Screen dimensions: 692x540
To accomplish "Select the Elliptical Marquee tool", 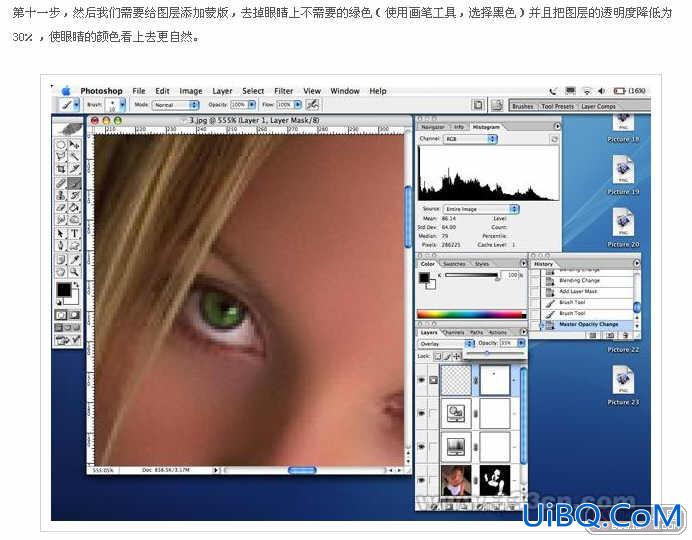I will pos(61,144).
